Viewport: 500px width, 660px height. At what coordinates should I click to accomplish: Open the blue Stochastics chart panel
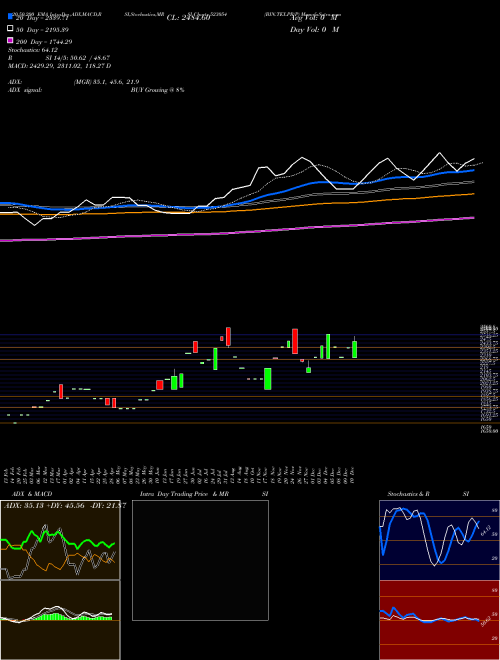[439, 540]
